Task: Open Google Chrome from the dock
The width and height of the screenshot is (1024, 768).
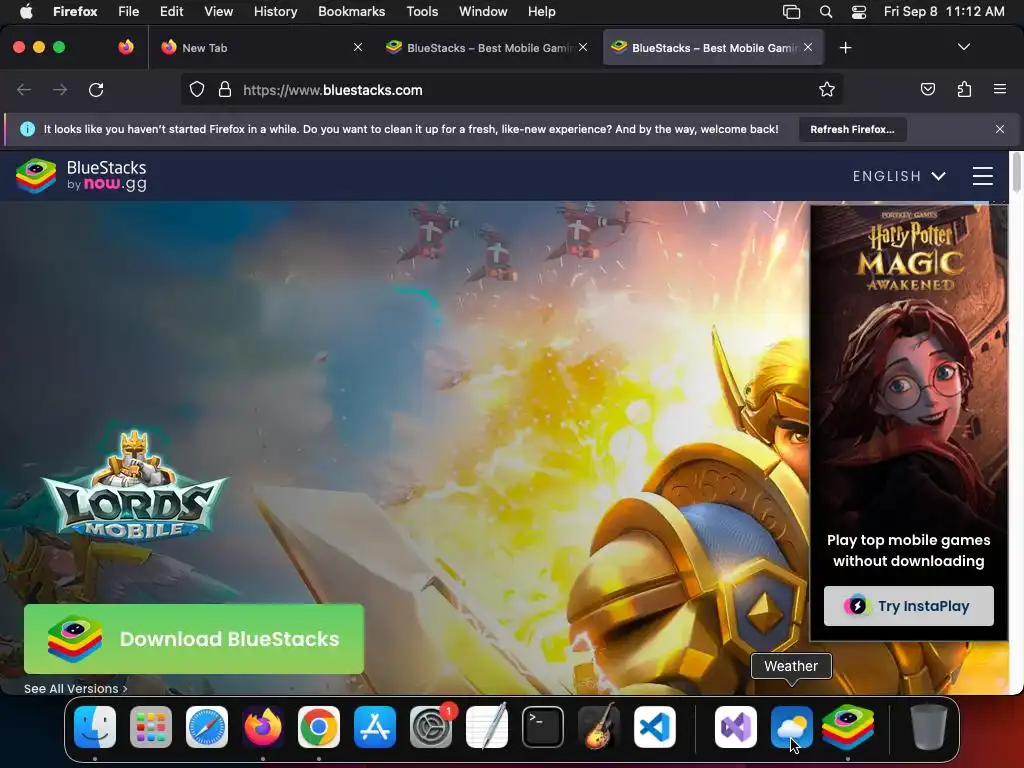Action: (x=319, y=727)
